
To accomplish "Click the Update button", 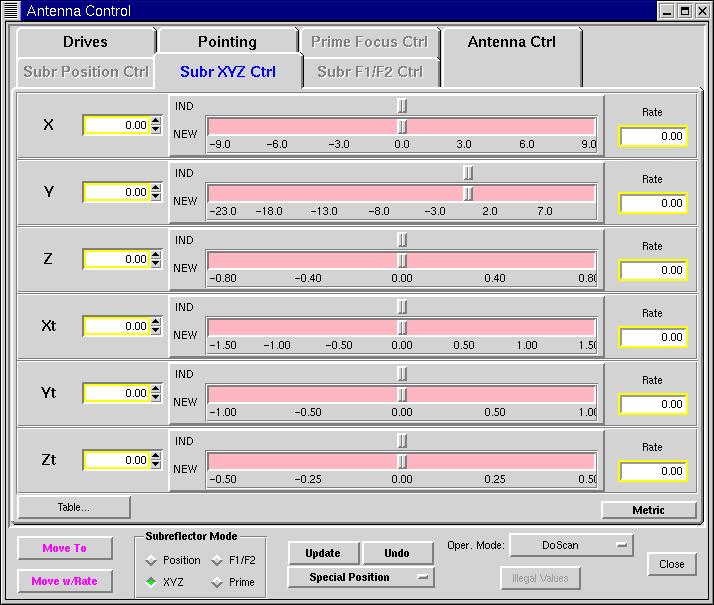I will (x=323, y=553).
